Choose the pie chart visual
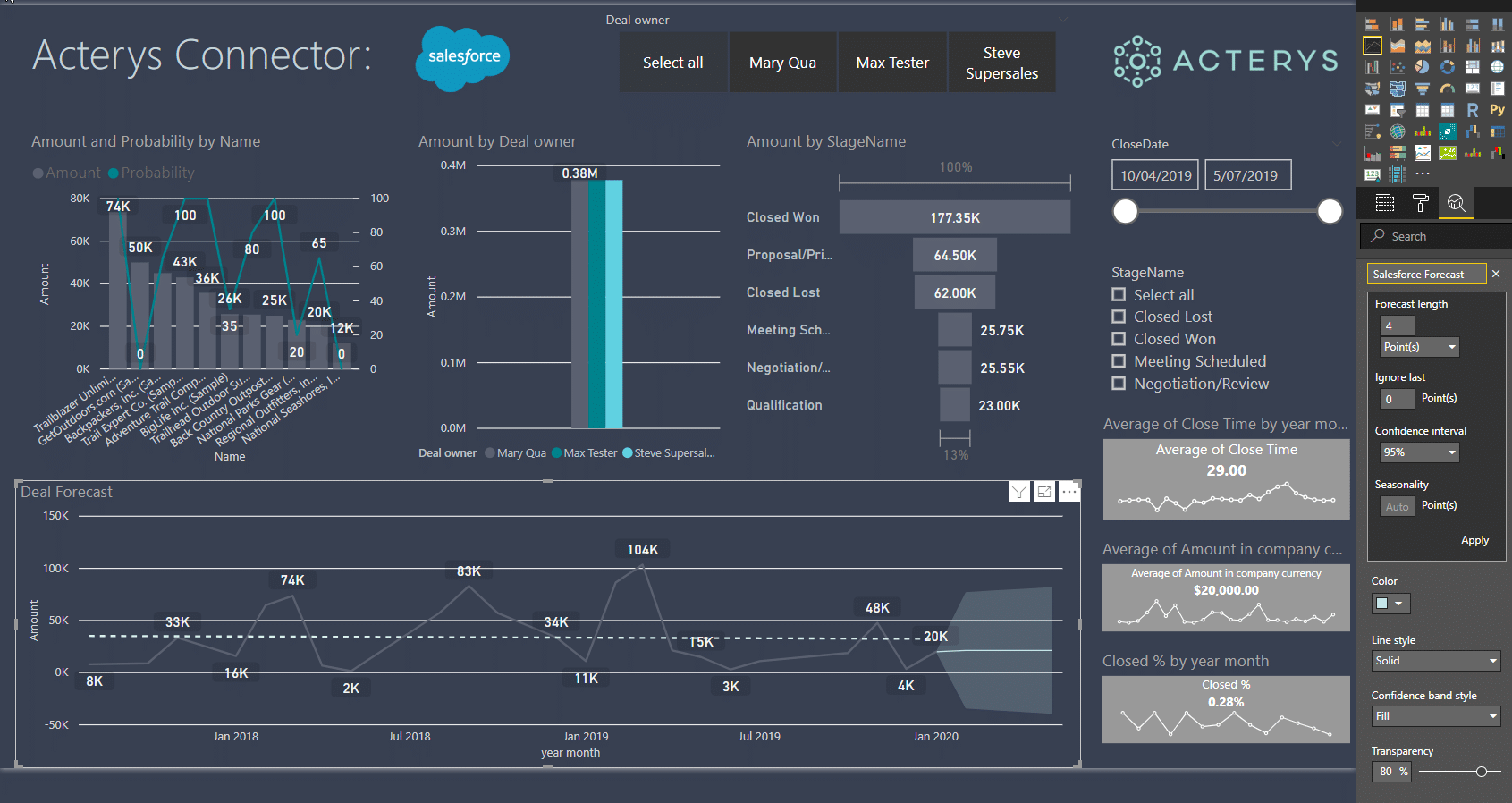Screen dimensions: 1512x803 click(x=1423, y=67)
